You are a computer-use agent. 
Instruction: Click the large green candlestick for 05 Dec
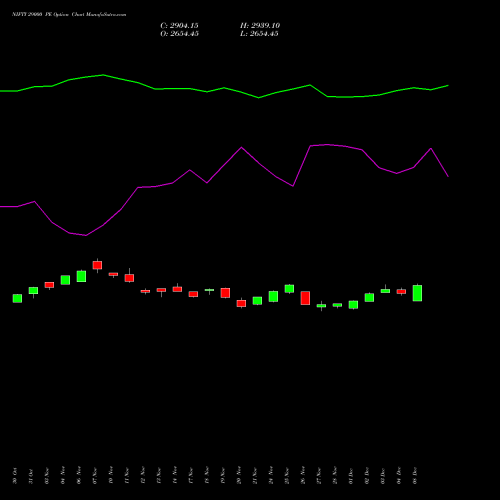(x=417, y=293)
